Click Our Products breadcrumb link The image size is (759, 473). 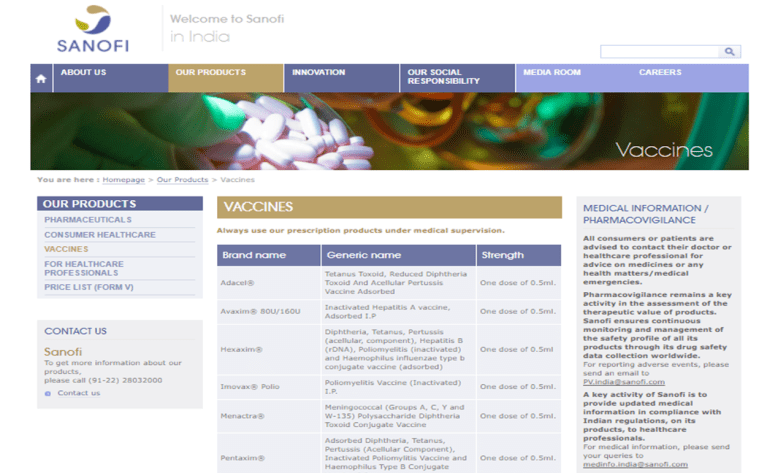[x=182, y=180]
